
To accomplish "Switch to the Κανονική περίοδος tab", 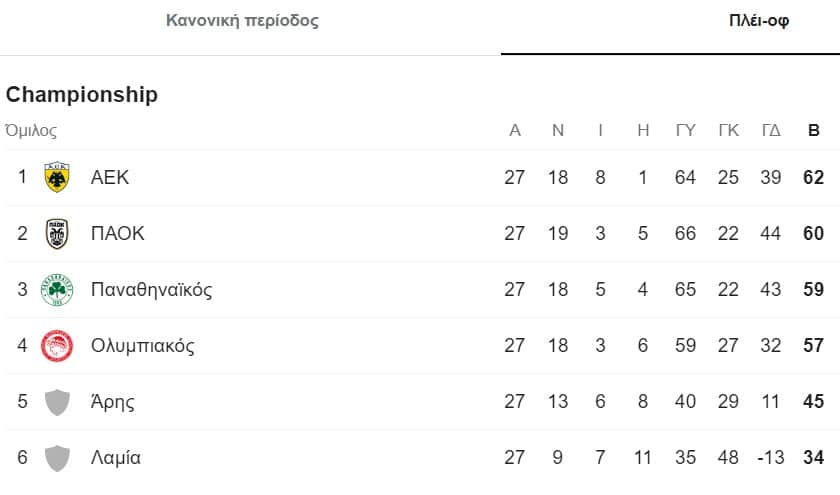I will (x=242, y=21).
